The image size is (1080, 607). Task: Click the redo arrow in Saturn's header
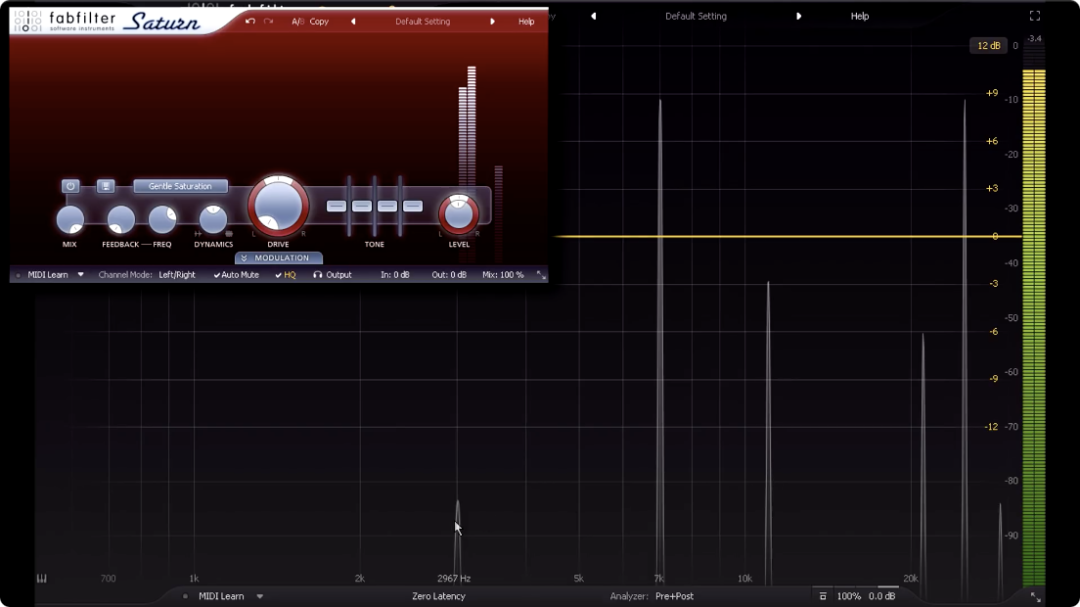pos(268,21)
